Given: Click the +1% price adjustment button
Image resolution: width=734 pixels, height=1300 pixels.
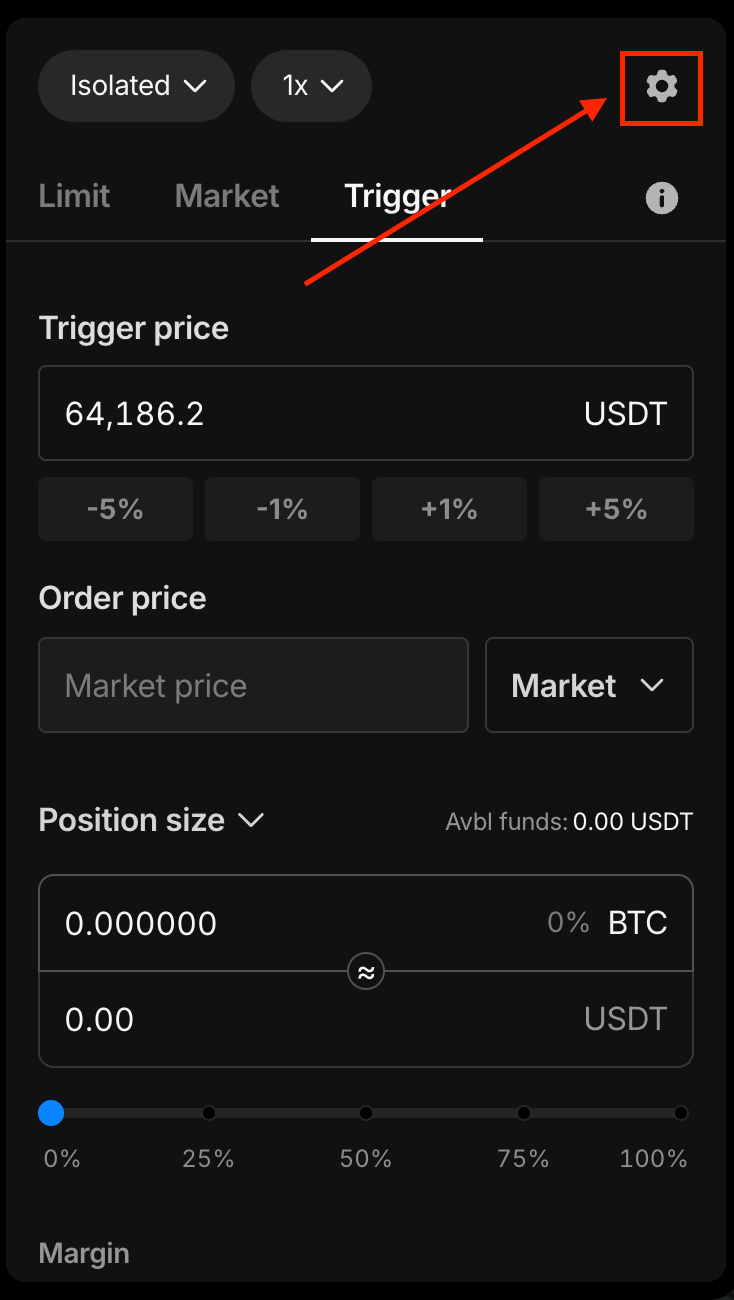Looking at the screenshot, I should [449, 509].
